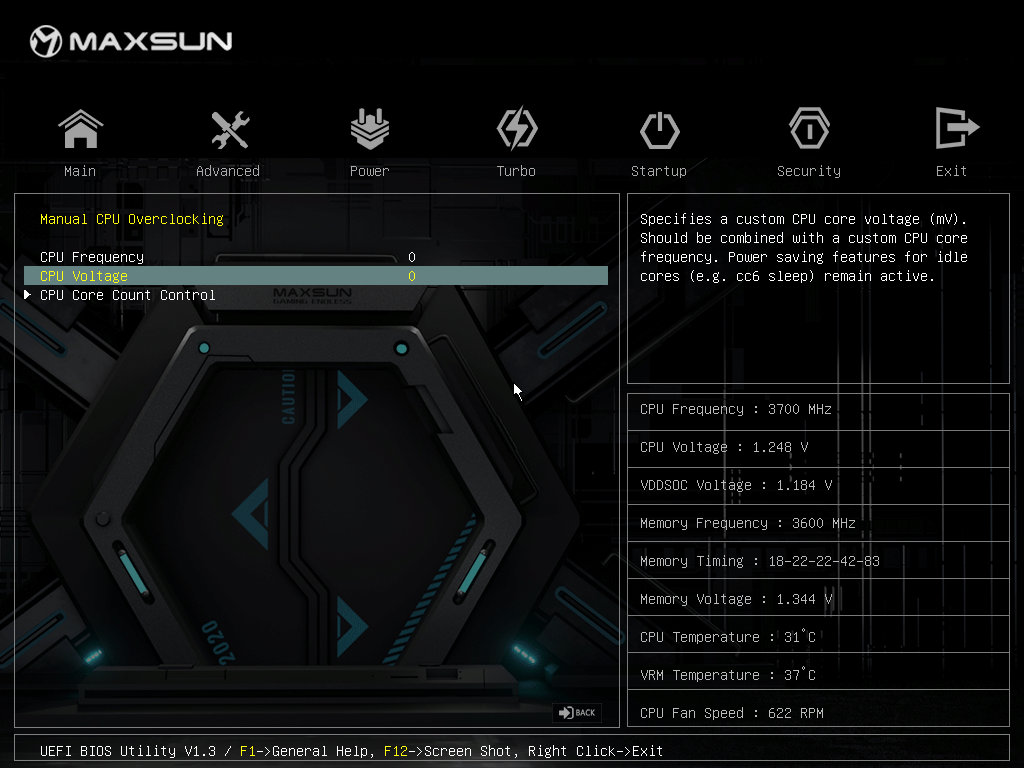Image resolution: width=1024 pixels, height=768 pixels.
Task: Click the CPU Voltage 1.248 V readout
Action: pos(724,447)
